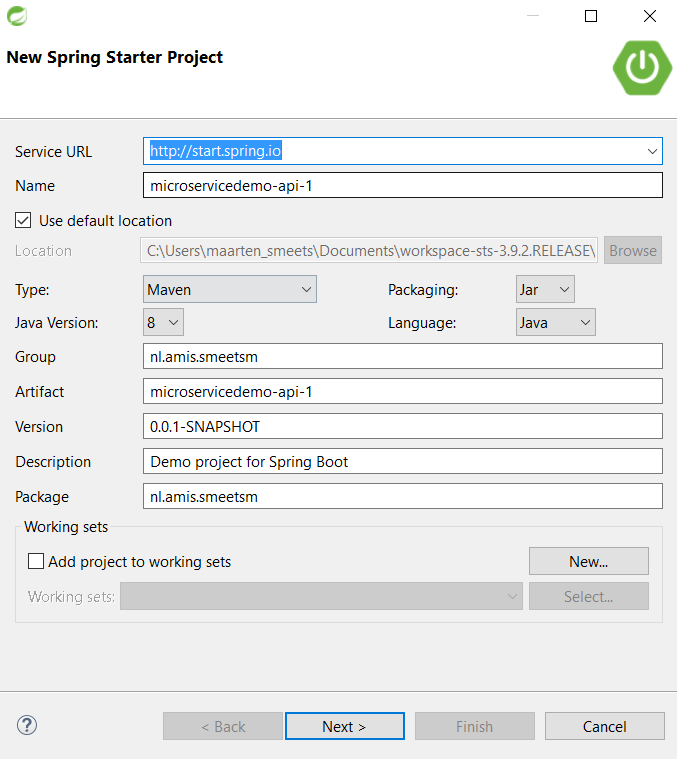Click the New... working set button
The image size is (677, 759).
[x=588, y=561]
